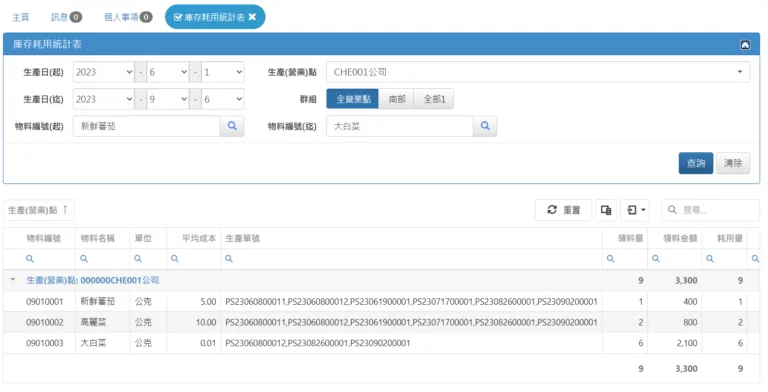Sort by 平均成本 column header
The image size is (768, 392).
click(x=198, y=238)
